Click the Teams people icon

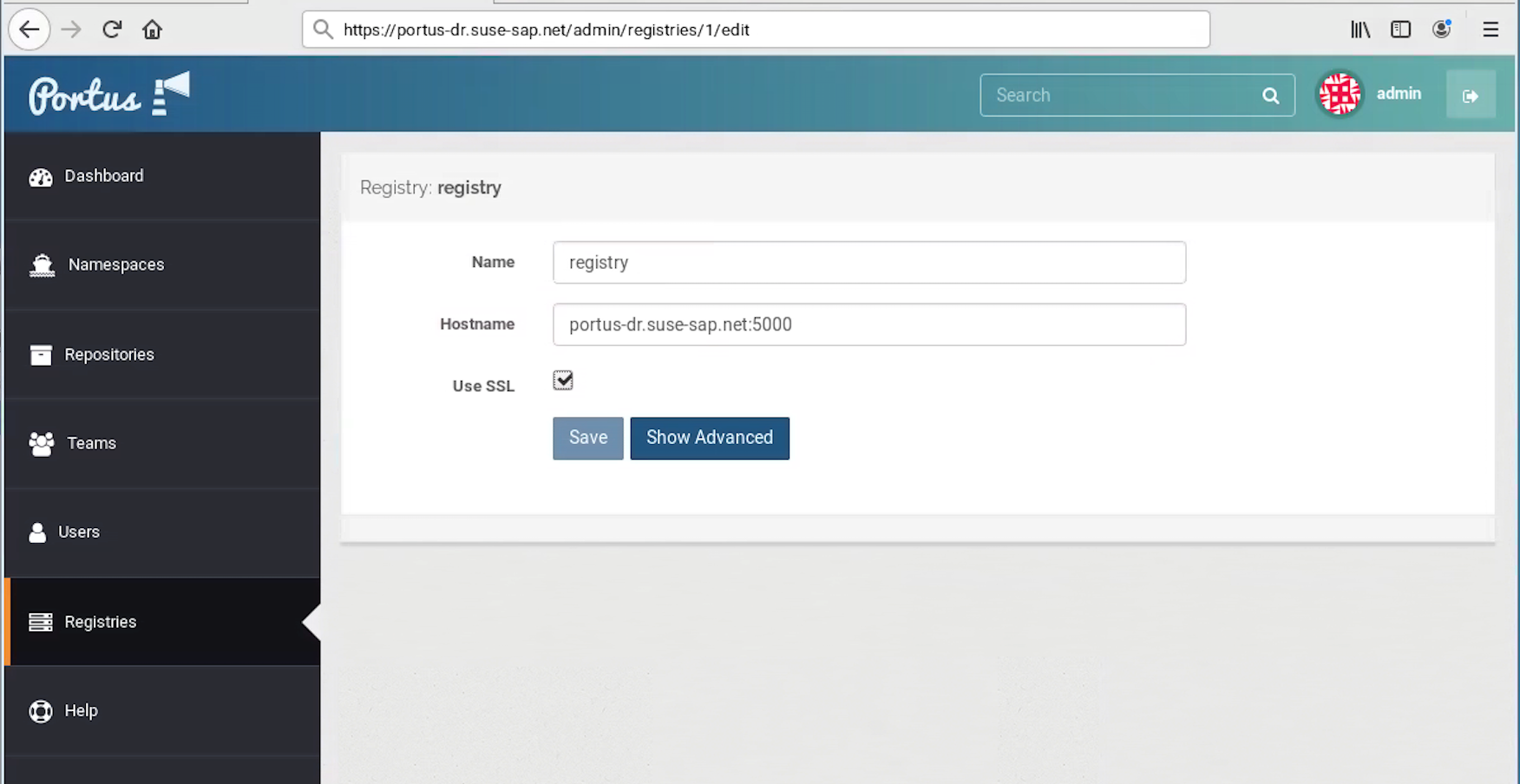[40, 443]
